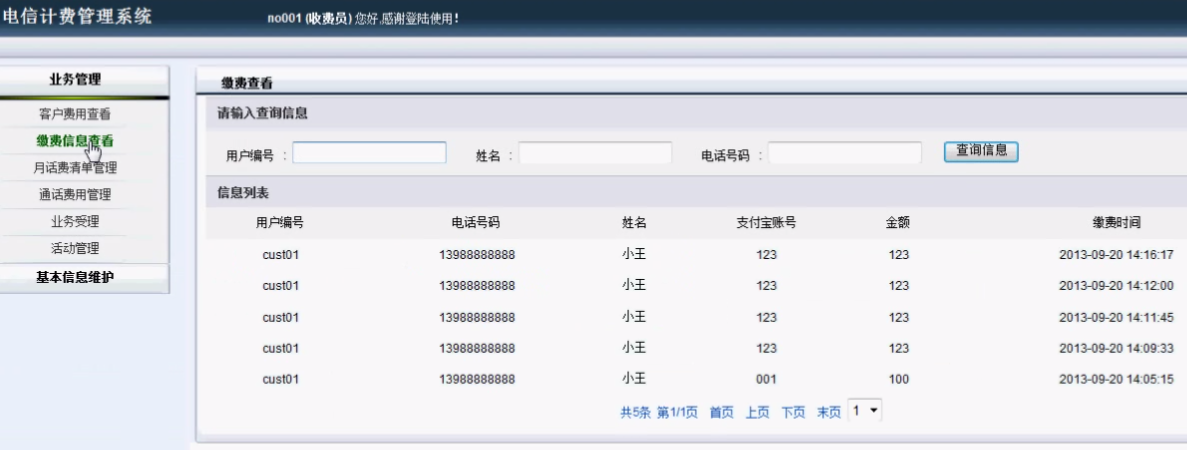This screenshot has height=450, width=1187.
Task: Open 业务受理 in the sidebar
Action: click(x=74, y=222)
